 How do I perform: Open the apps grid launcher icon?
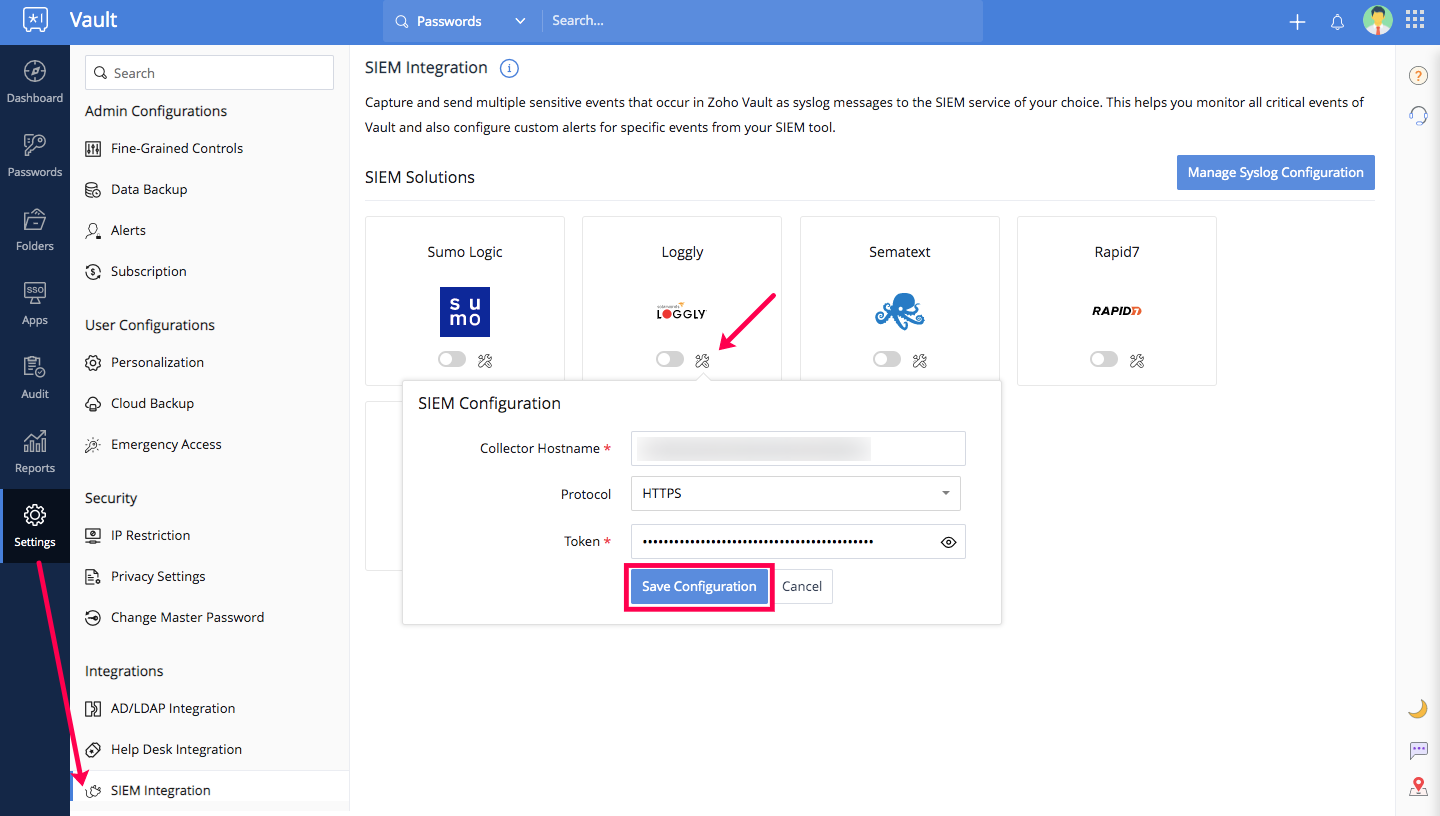pos(1415,20)
